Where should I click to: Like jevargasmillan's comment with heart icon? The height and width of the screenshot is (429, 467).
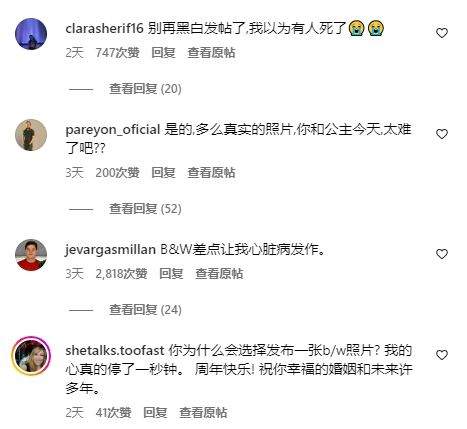(442, 254)
